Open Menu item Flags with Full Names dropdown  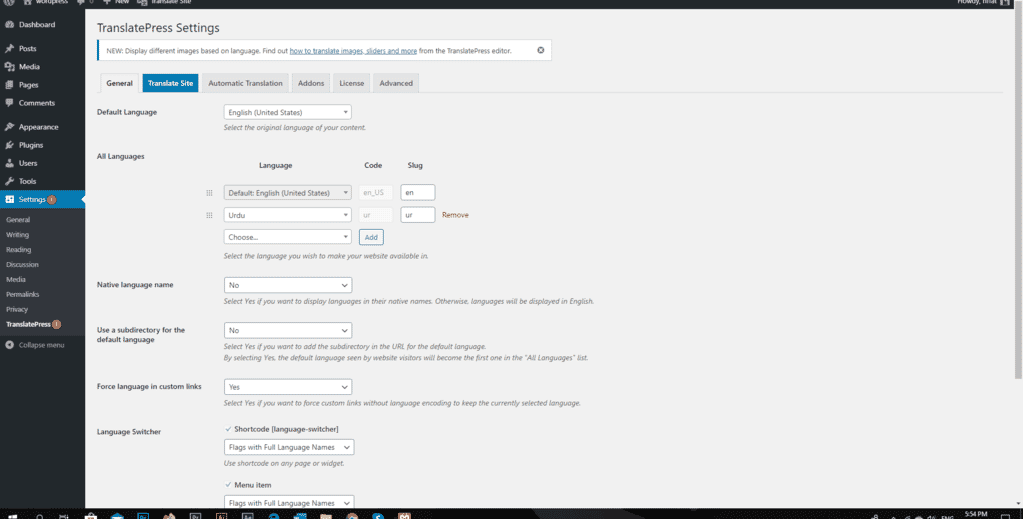(x=289, y=502)
